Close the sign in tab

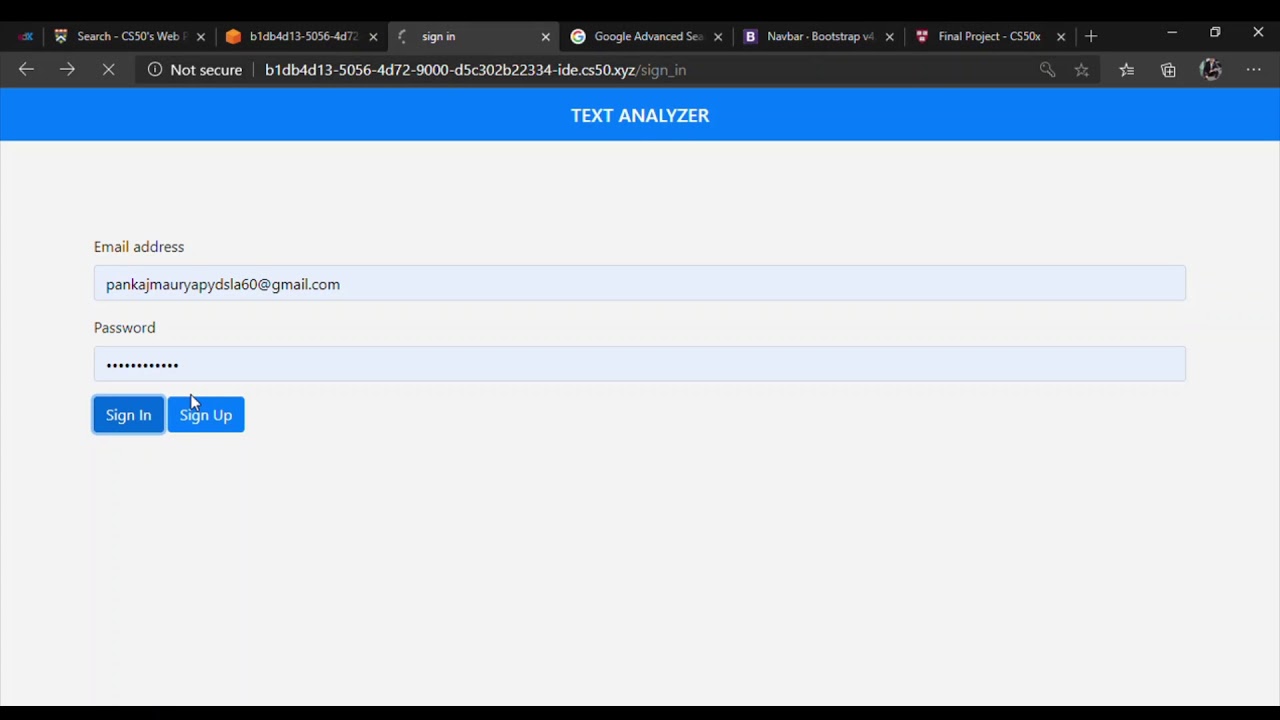546,36
